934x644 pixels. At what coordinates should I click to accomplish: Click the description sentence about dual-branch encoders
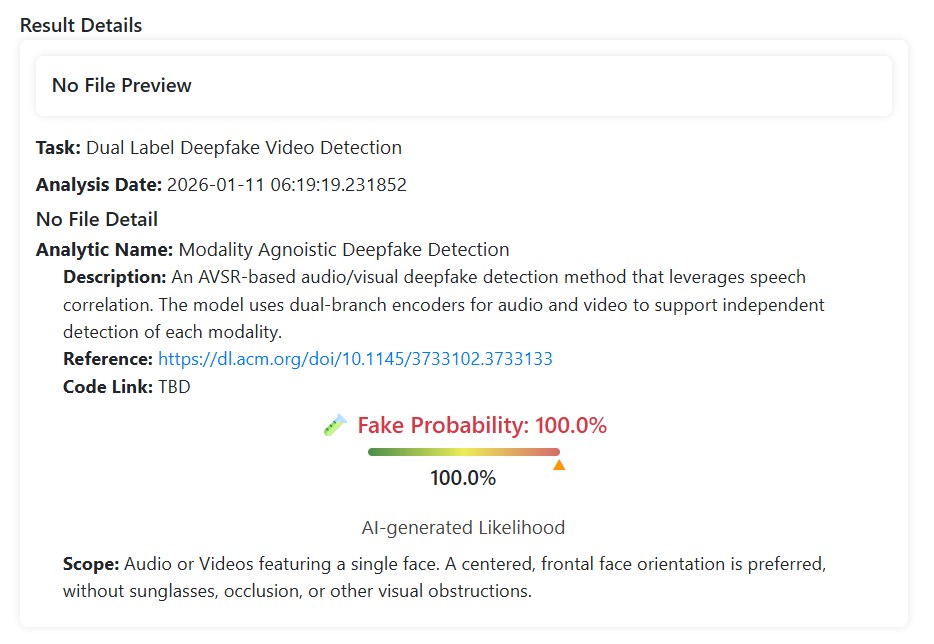(443, 304)
